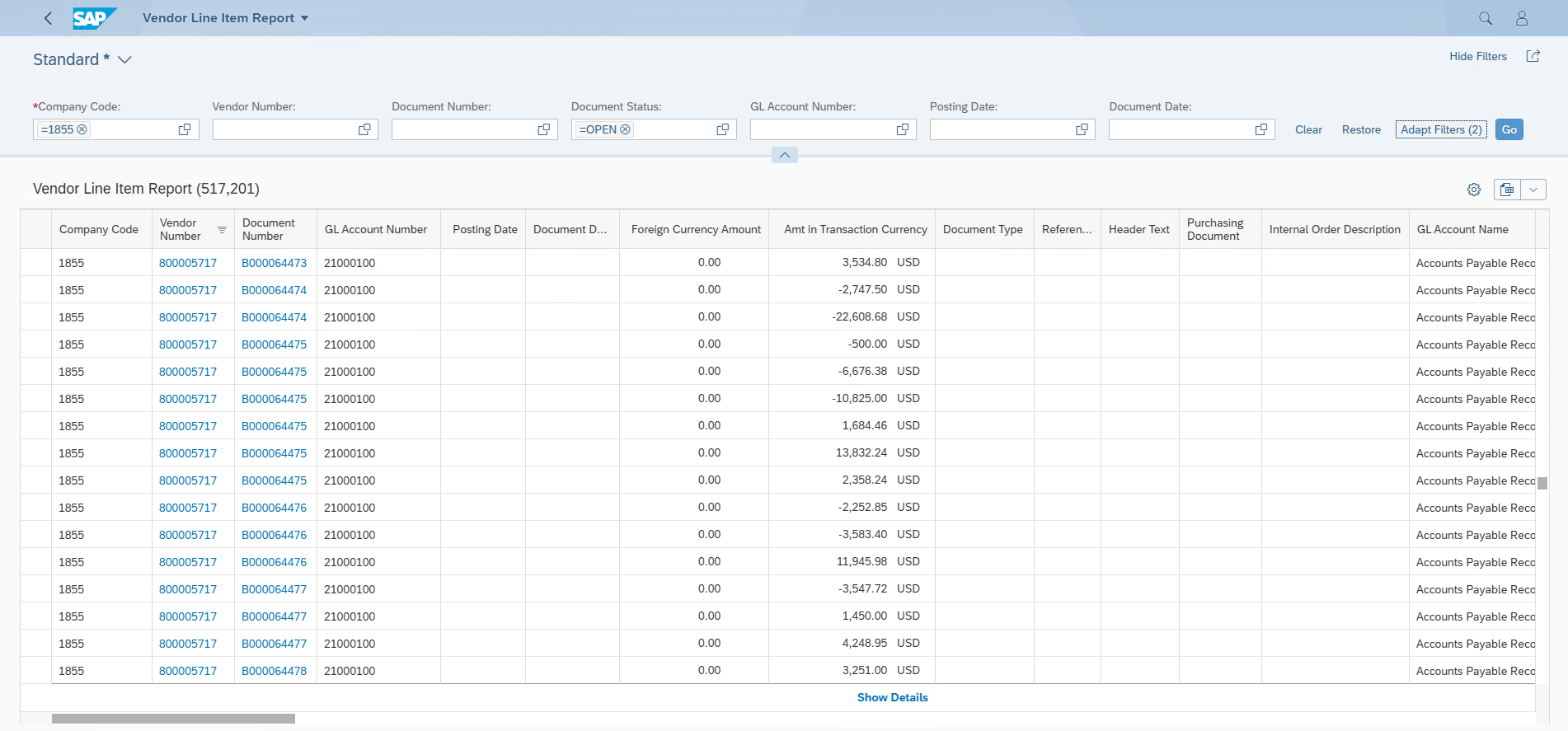
Task: Click the Internal Order Description column header
Action: coord(1335,229)
